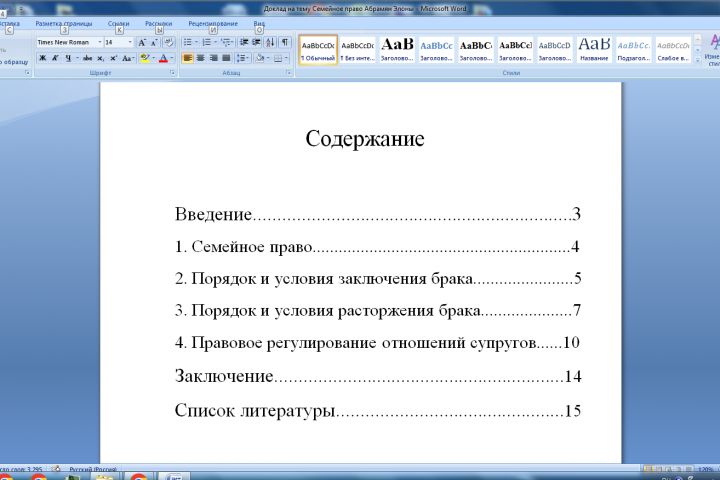Expand borders dropdown arrow
The height and width of the screenshot is (480, 720).
tap(287, 58)
